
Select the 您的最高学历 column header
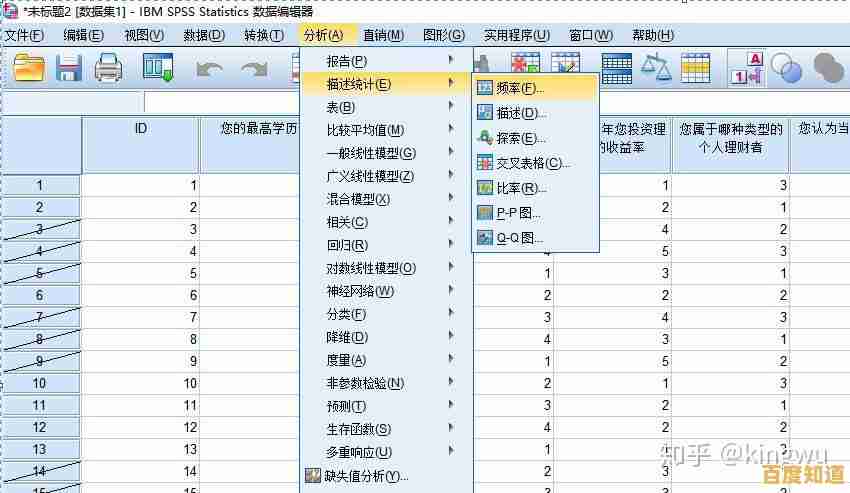[250, 144]
